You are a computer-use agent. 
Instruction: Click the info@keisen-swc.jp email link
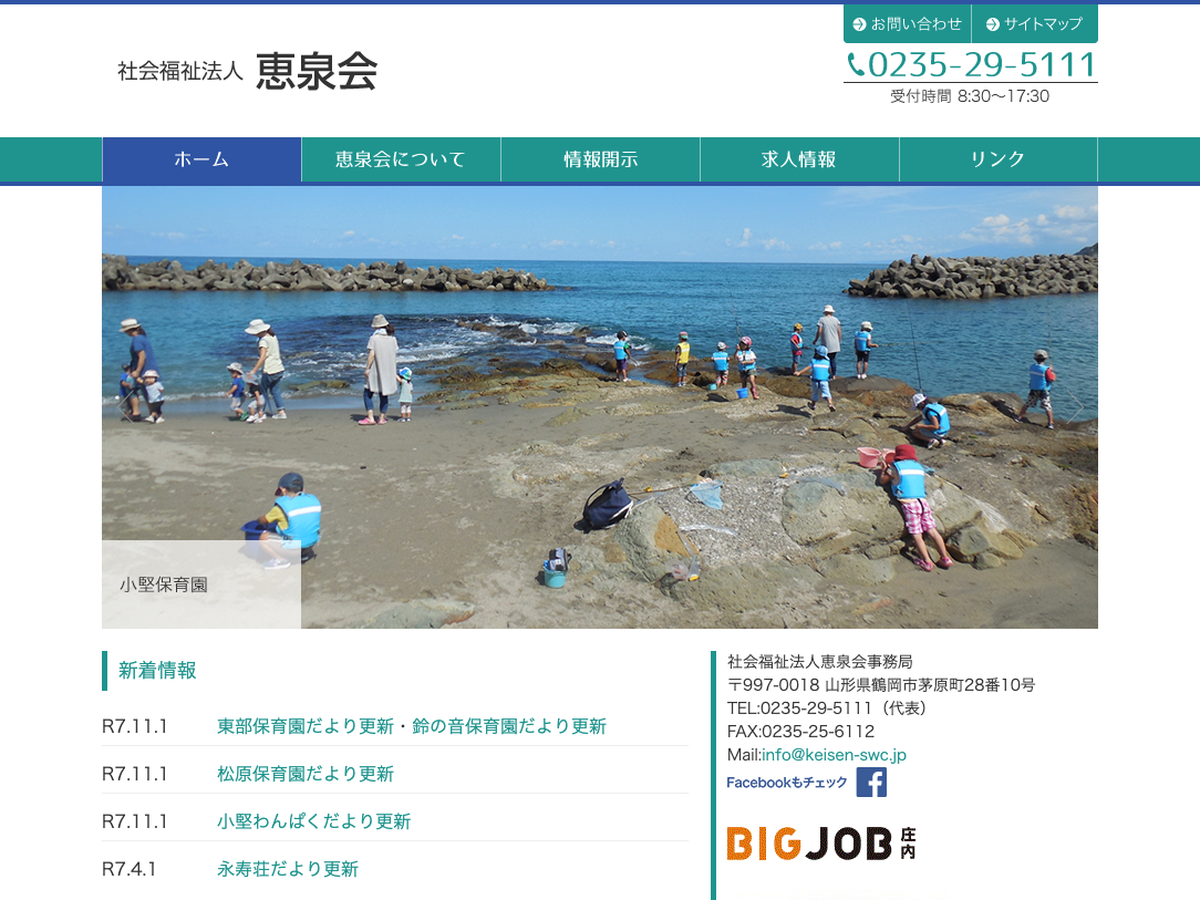point(834,755)
